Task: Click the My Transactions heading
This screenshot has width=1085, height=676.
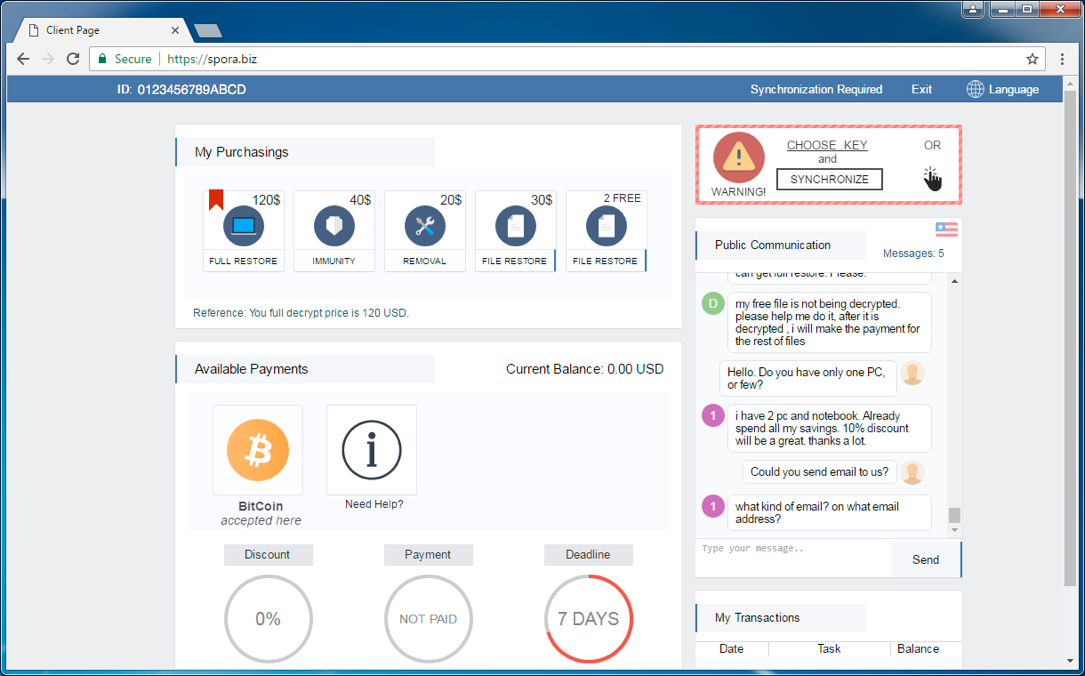Action: (x=757, y=618)
